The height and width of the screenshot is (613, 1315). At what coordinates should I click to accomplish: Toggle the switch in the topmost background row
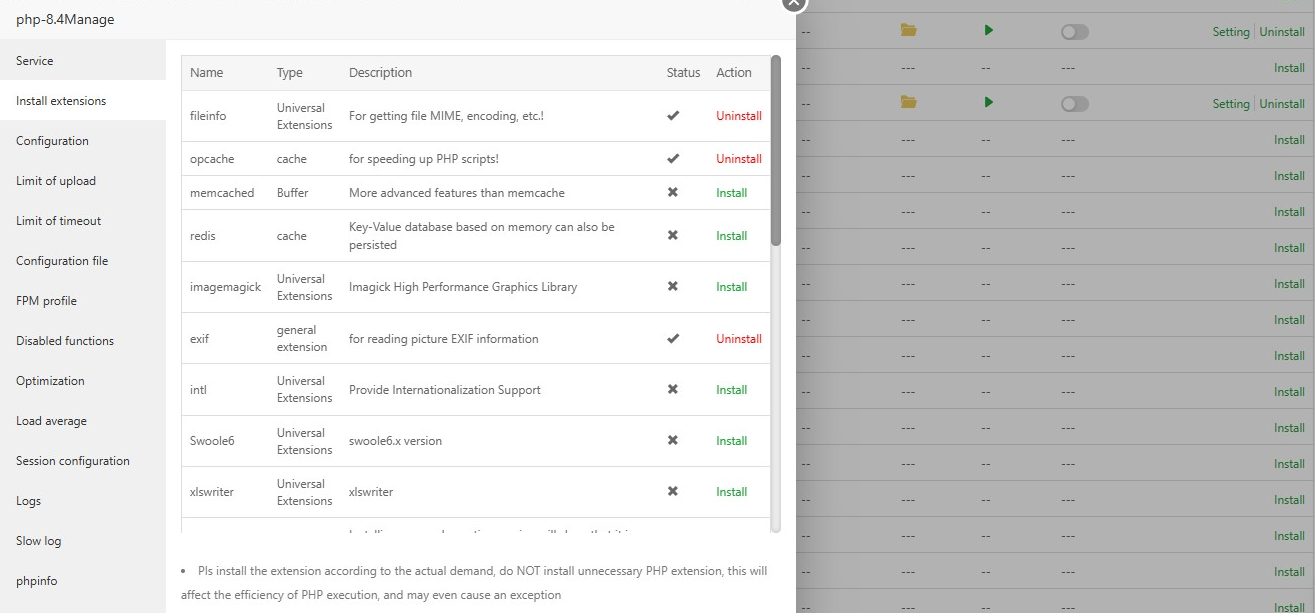(1074, 32)
